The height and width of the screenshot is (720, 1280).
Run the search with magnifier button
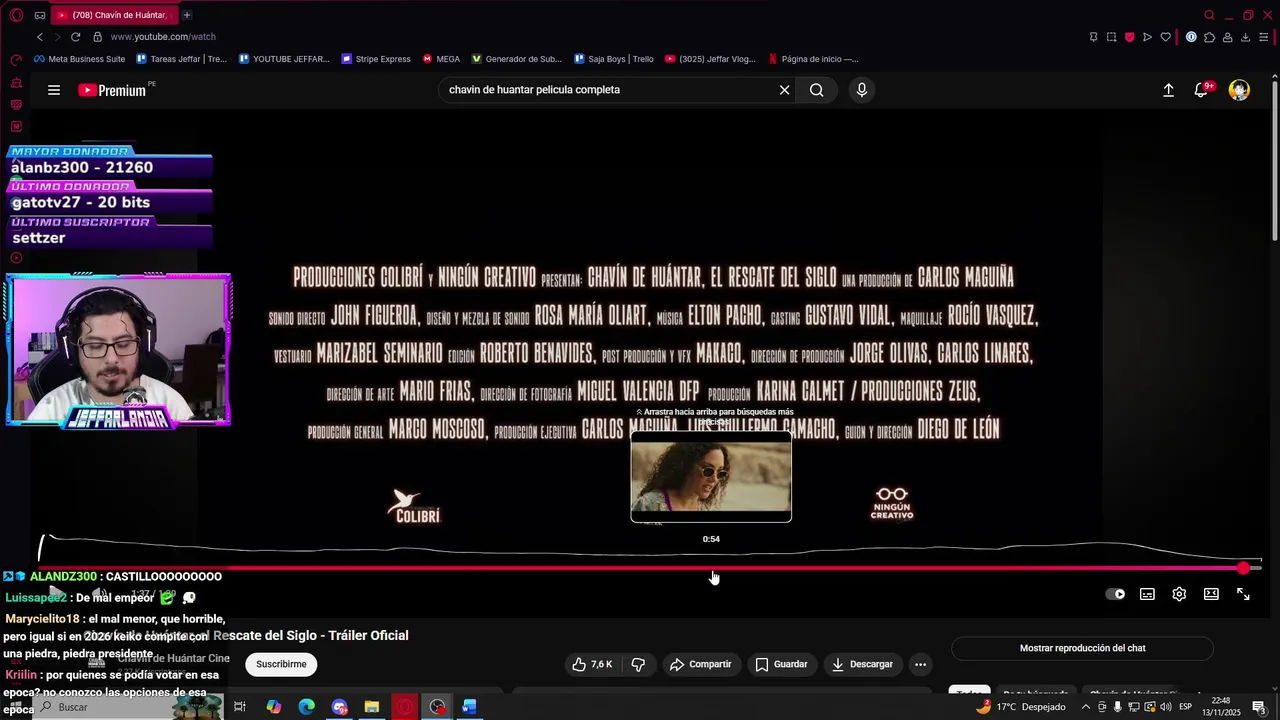coord(817,90)
